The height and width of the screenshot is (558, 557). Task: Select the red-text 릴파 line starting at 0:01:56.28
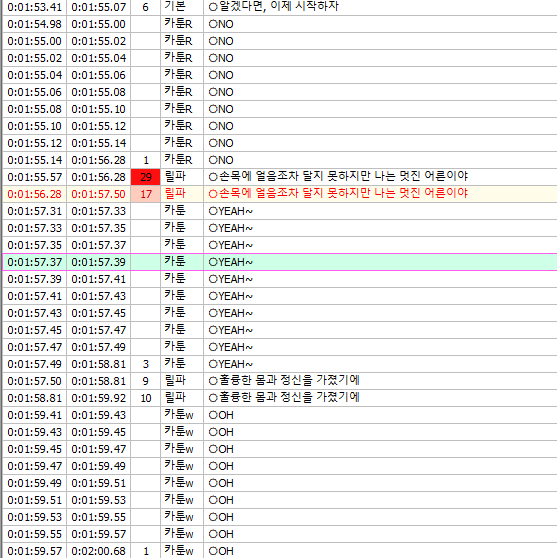pos(280,194)
